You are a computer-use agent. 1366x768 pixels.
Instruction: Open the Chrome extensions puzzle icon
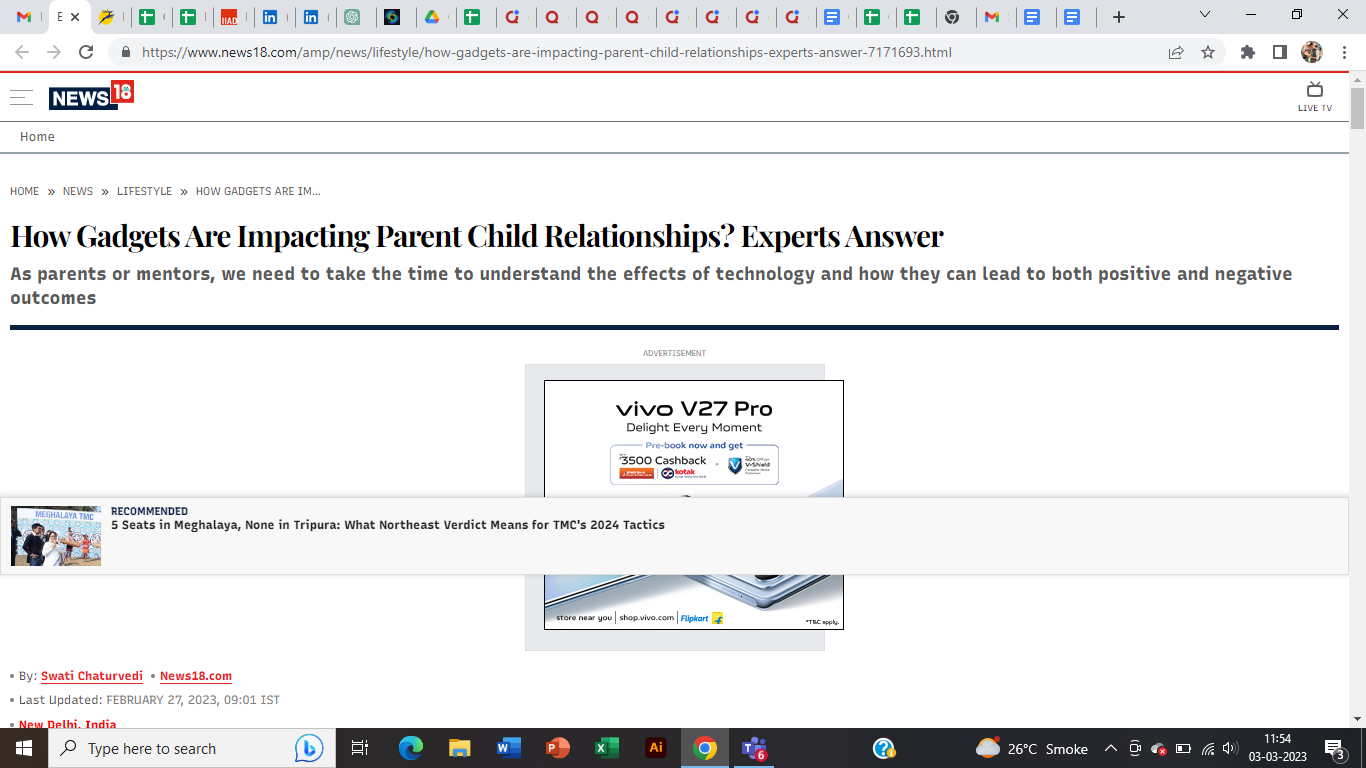[1248, 52]
